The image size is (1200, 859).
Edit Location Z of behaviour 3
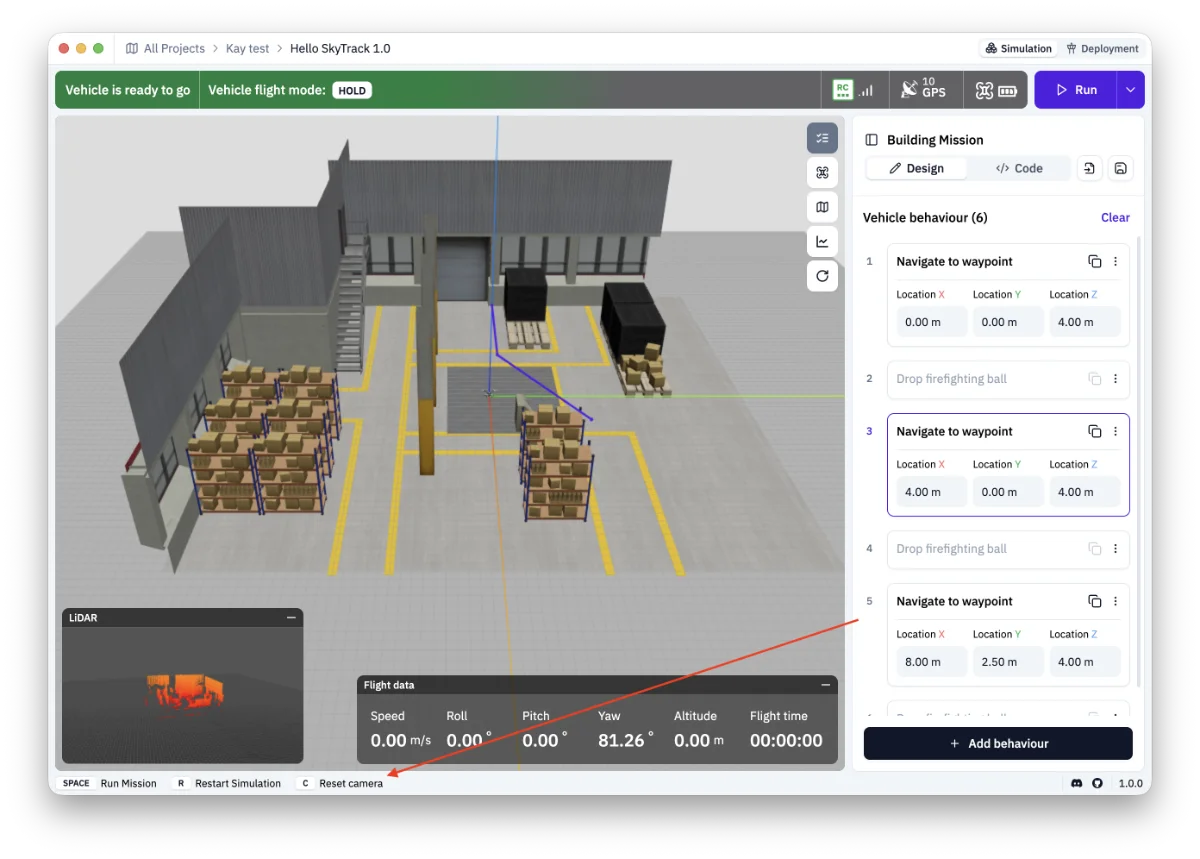1085,492
